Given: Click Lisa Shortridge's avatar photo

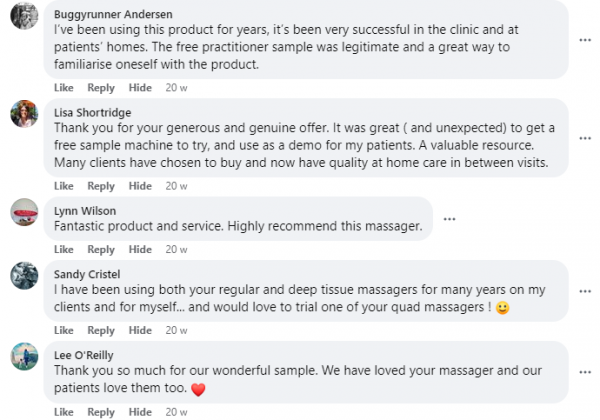Looking at the screenshot, I should (x=24, y=114).
